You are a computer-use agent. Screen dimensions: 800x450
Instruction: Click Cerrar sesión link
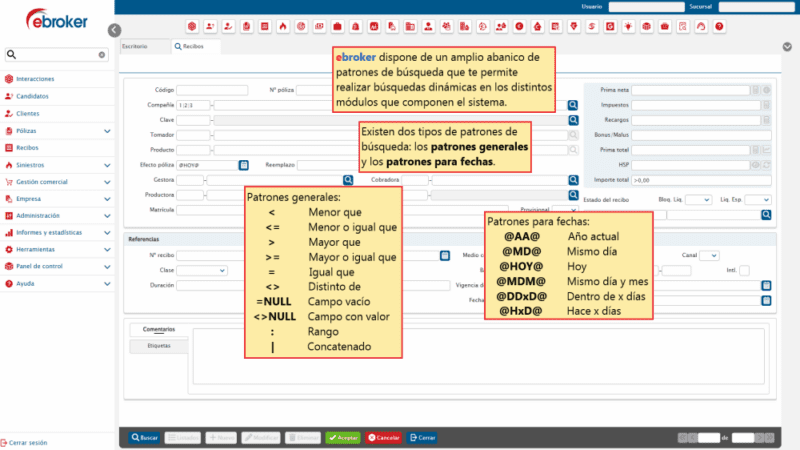click(24, 443)
